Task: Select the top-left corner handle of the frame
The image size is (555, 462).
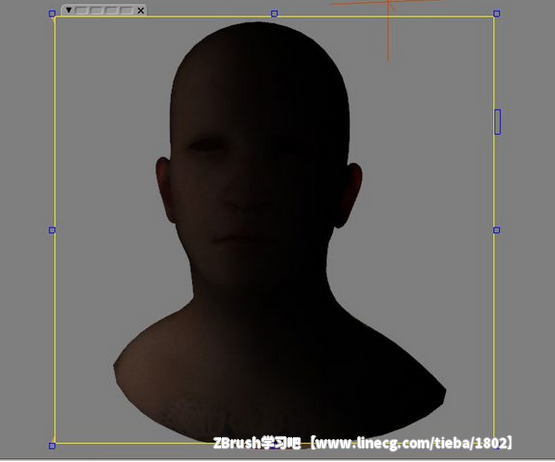Action: (x=52, y=14)
